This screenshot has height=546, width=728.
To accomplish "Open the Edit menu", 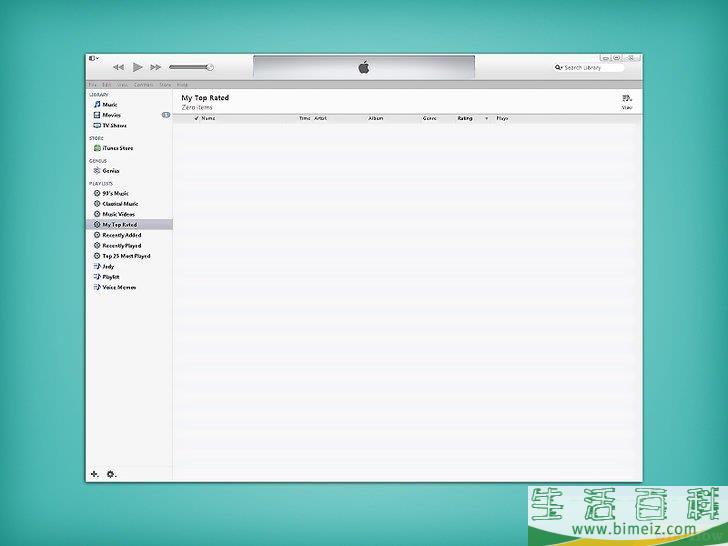I will (107, 85).
